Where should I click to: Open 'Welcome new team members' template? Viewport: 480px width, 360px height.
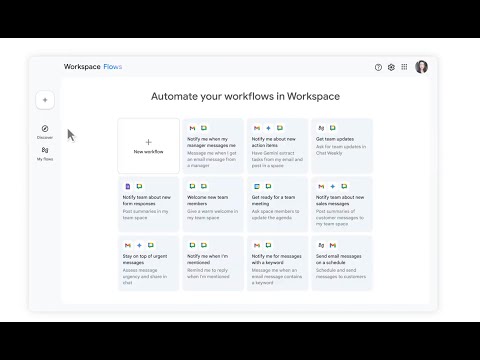point(213,204)
